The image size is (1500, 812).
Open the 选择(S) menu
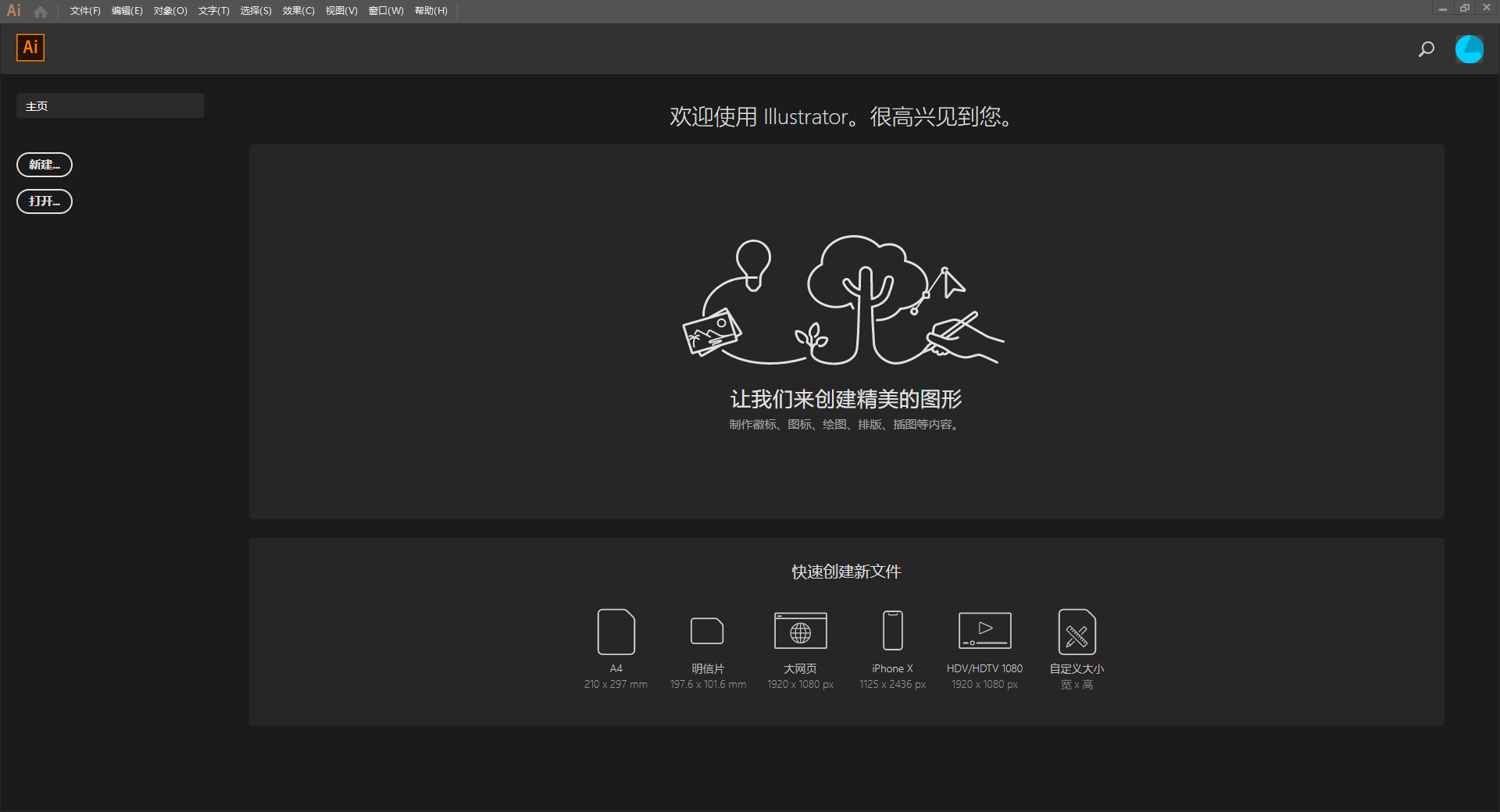[256, 11]
